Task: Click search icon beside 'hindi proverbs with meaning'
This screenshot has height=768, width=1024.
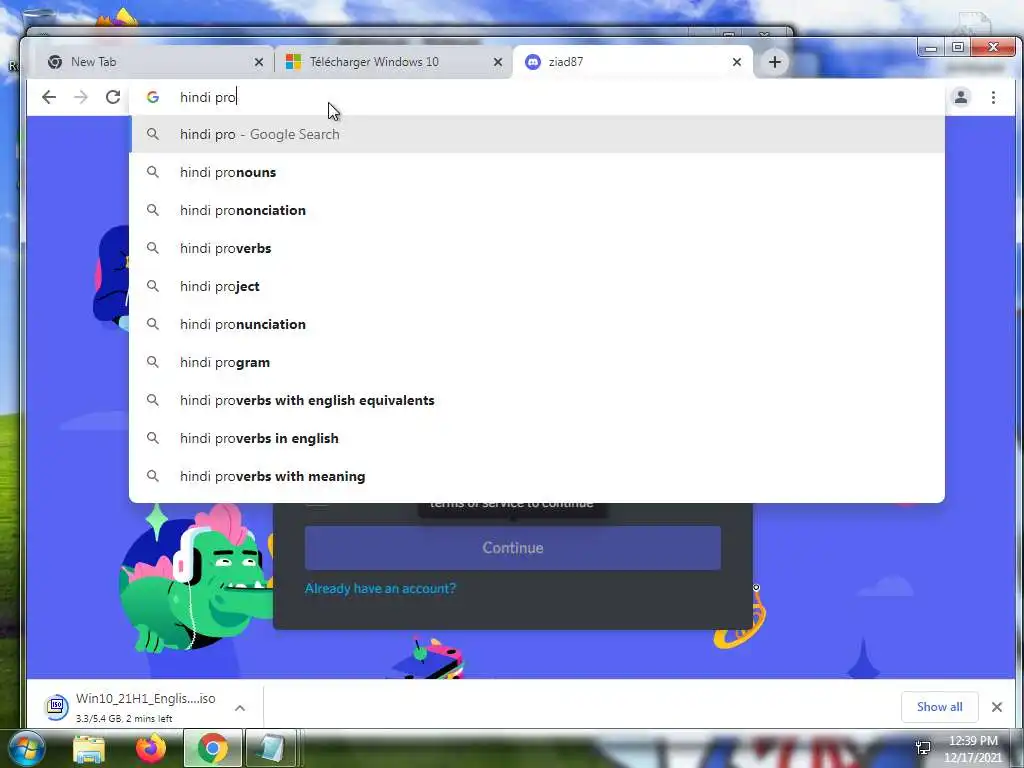Action: pos(153,475)
